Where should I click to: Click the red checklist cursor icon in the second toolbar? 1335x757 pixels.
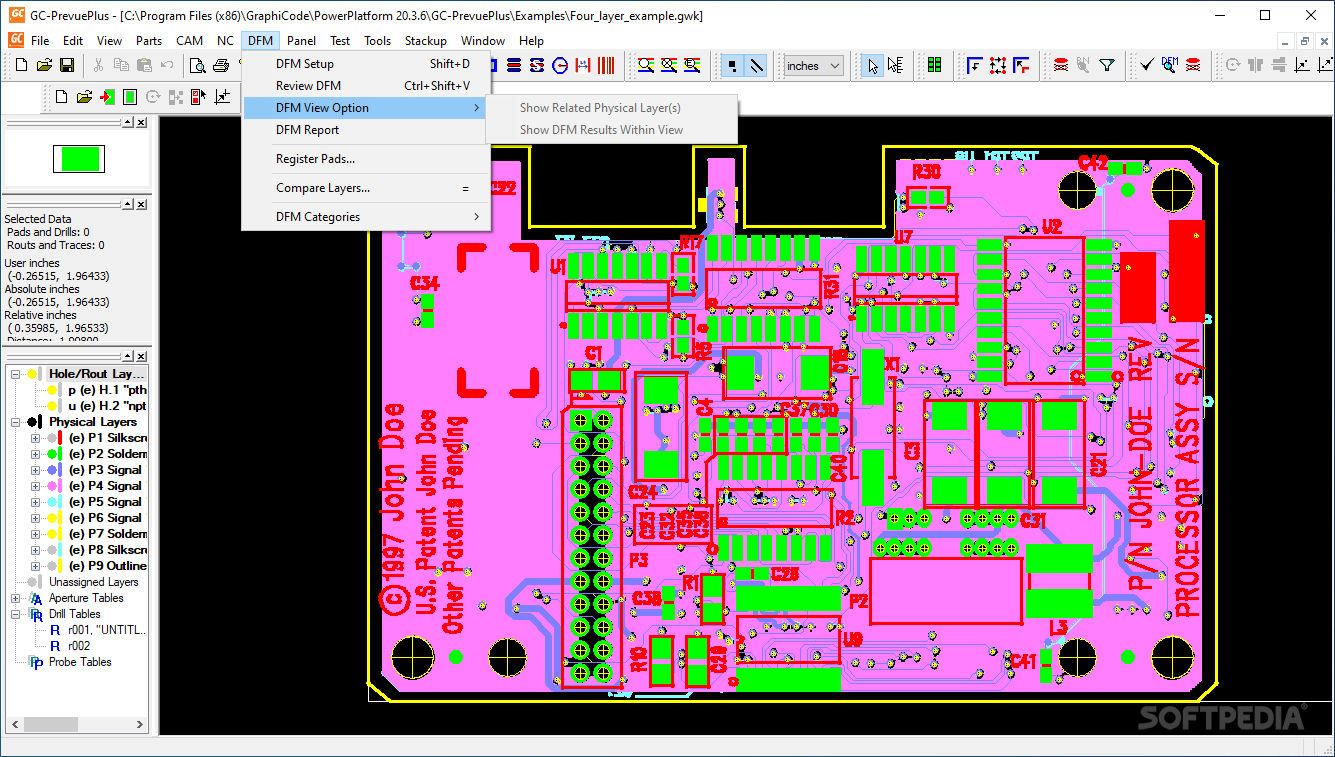(198, 97)
